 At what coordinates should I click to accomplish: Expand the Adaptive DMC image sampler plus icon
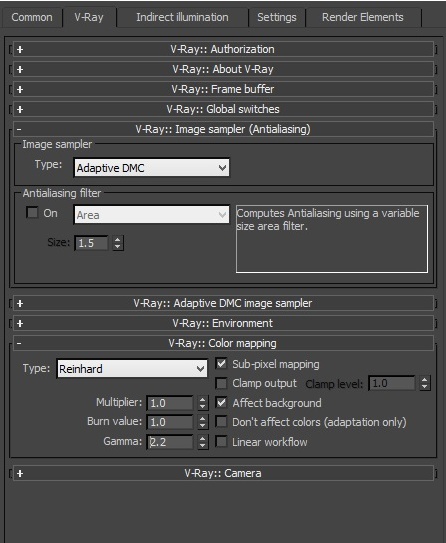click(20, 304)
